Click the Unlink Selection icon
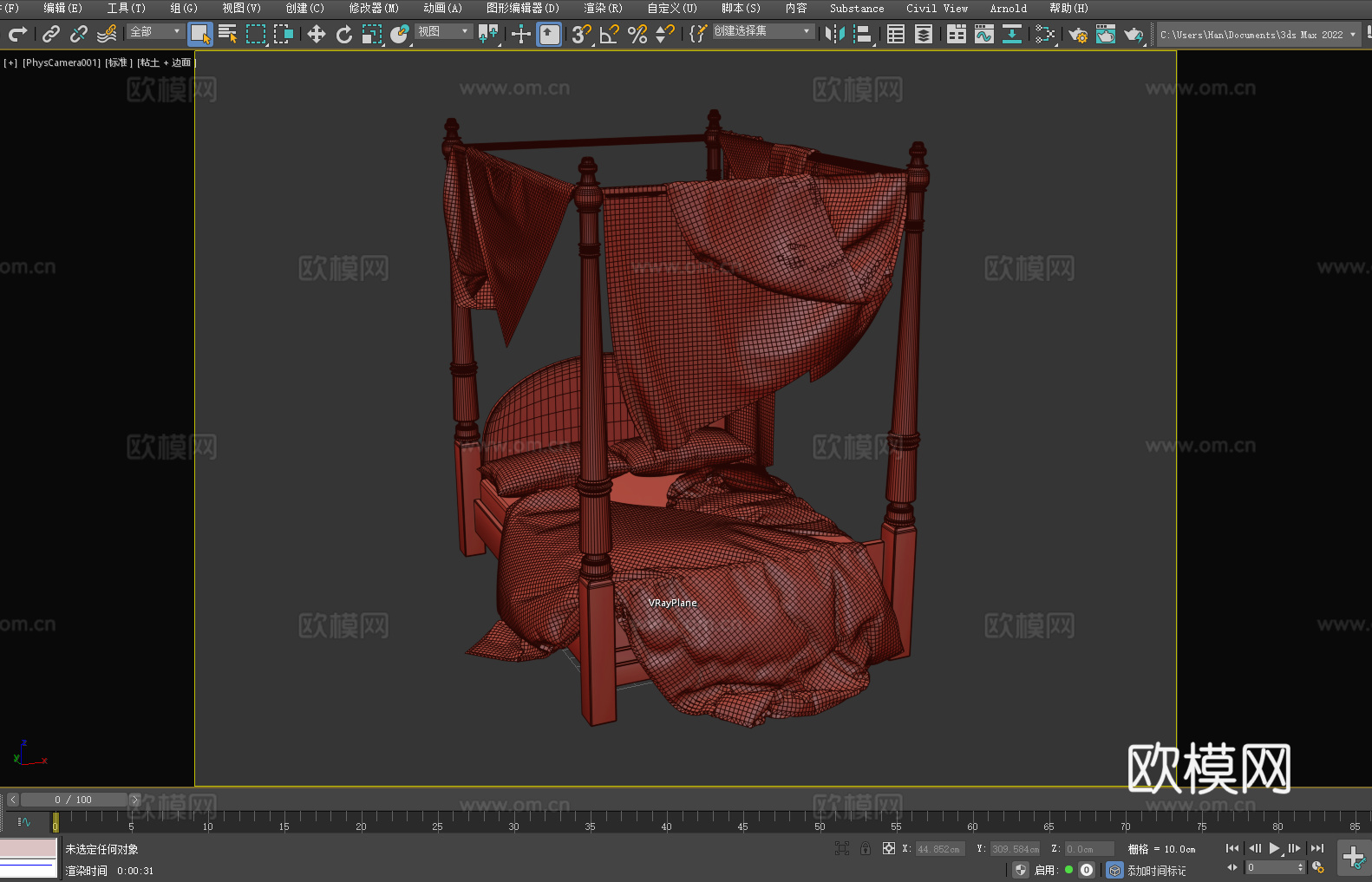The width and height of the screenshot is (1372, 882). (x=79, y=34)
